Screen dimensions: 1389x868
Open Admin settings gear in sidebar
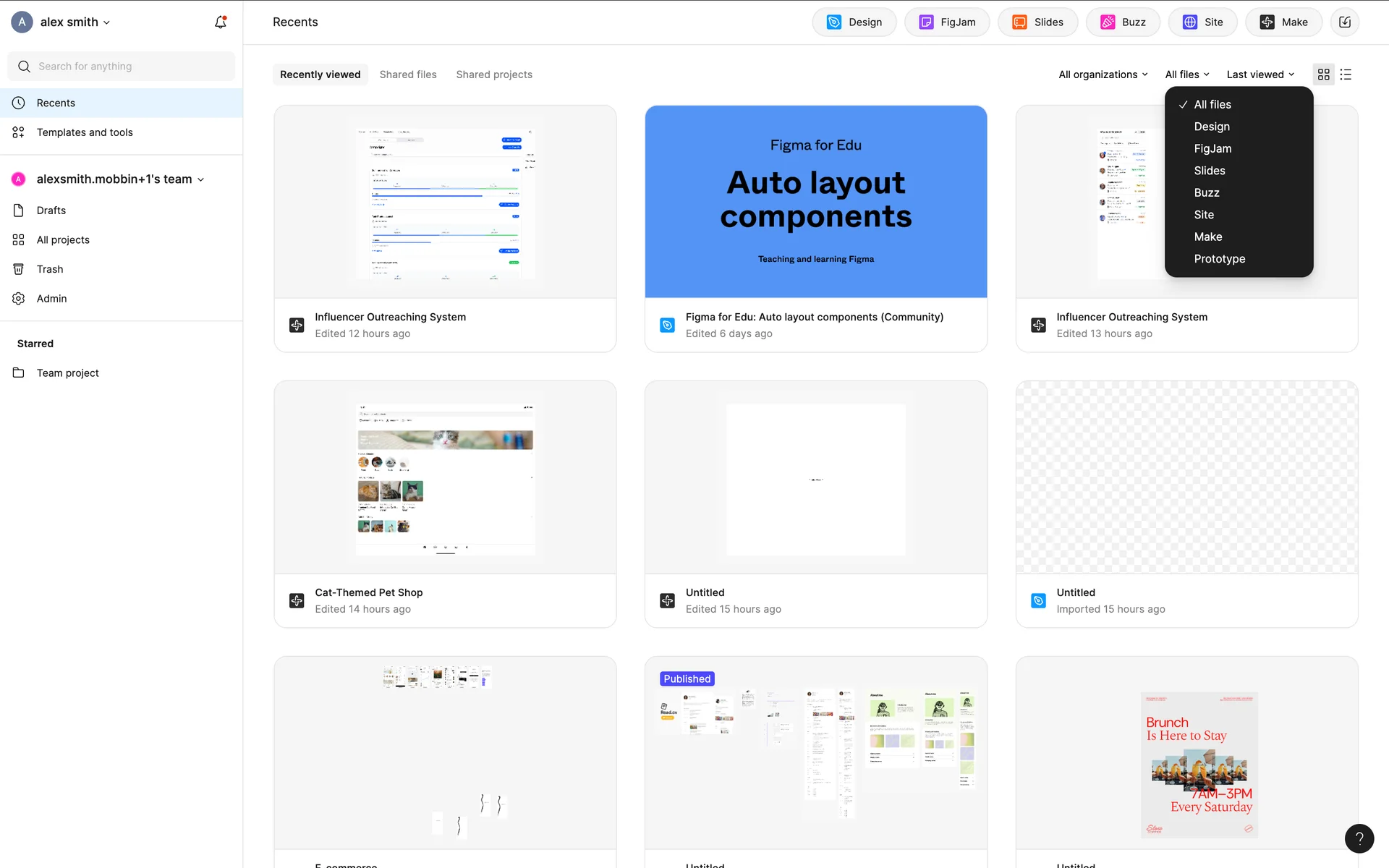pyautogui.click(x=19, y=299)
